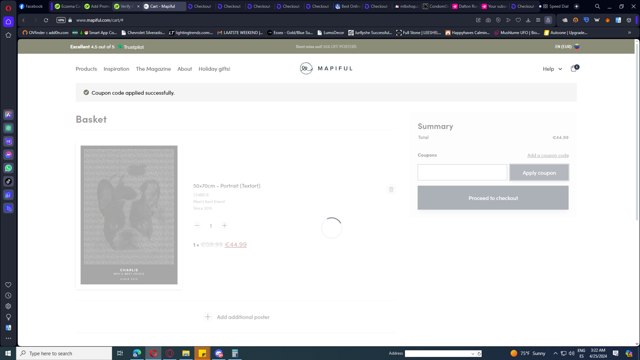Open Chevrolet Silverado bookmark
The height and width of the screenshot is (360, 640).
(143, 33)
